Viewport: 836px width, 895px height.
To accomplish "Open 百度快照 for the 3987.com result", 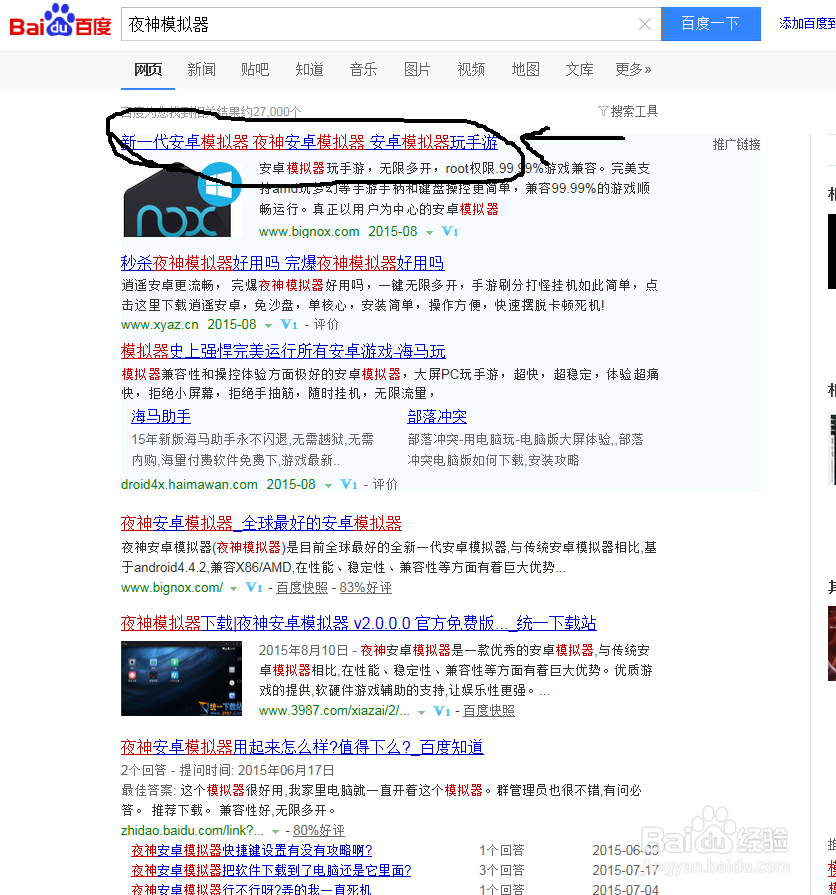I will coord(489,711).
